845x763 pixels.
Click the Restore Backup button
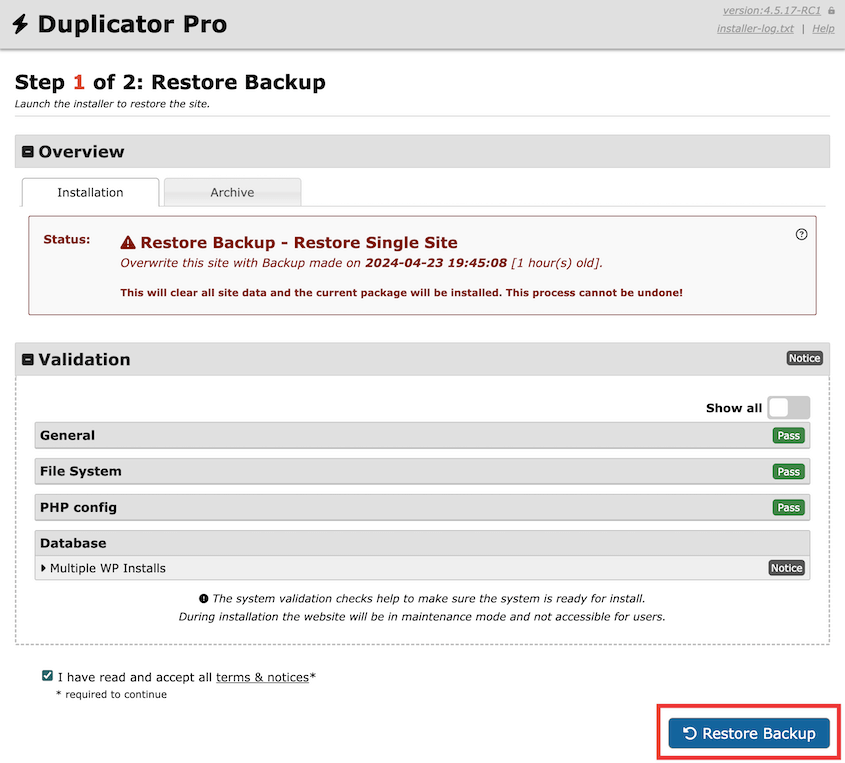tap(749, 733)
